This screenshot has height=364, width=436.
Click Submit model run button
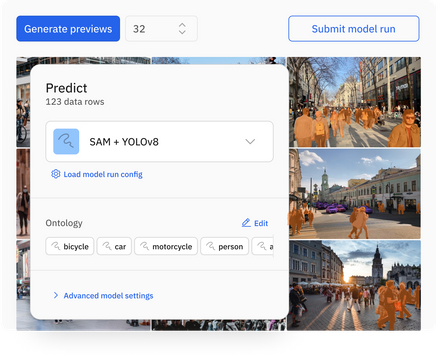tap(354, 29)
